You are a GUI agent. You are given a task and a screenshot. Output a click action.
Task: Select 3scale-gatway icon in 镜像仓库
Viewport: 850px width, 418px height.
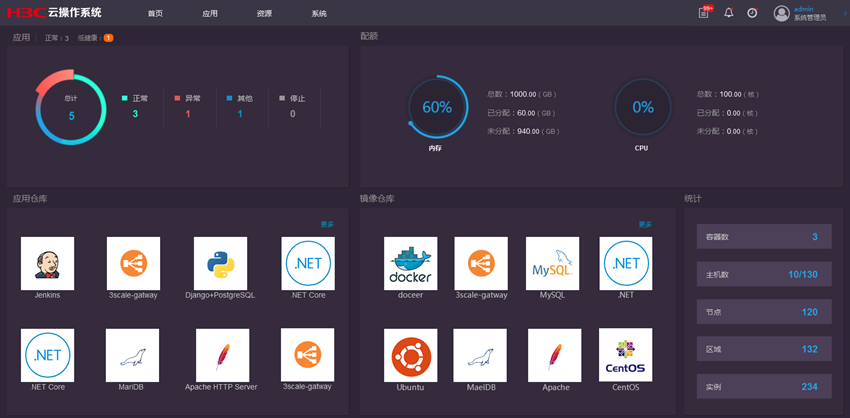coord(481,263)
